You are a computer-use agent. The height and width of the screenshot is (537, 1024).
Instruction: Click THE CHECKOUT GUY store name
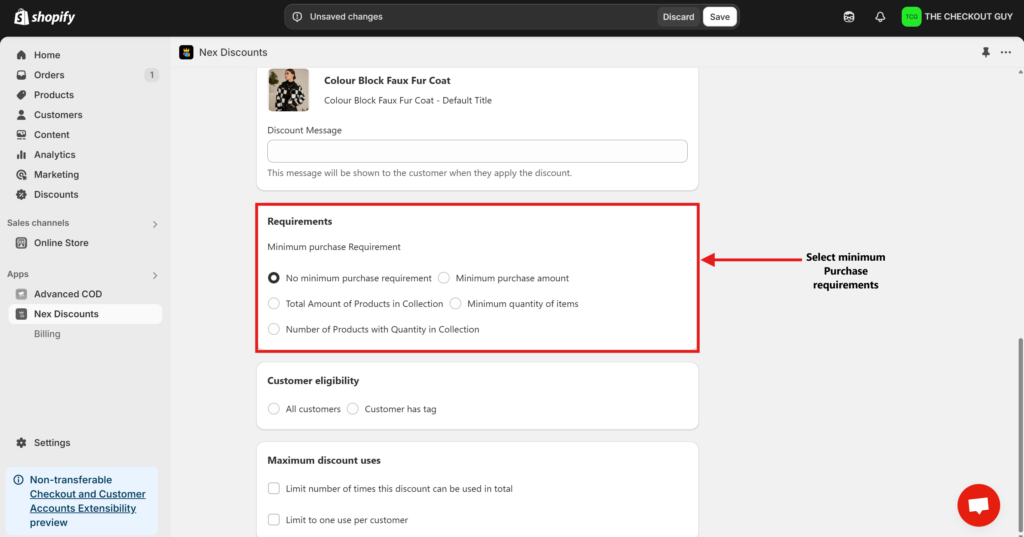(968, 17)
